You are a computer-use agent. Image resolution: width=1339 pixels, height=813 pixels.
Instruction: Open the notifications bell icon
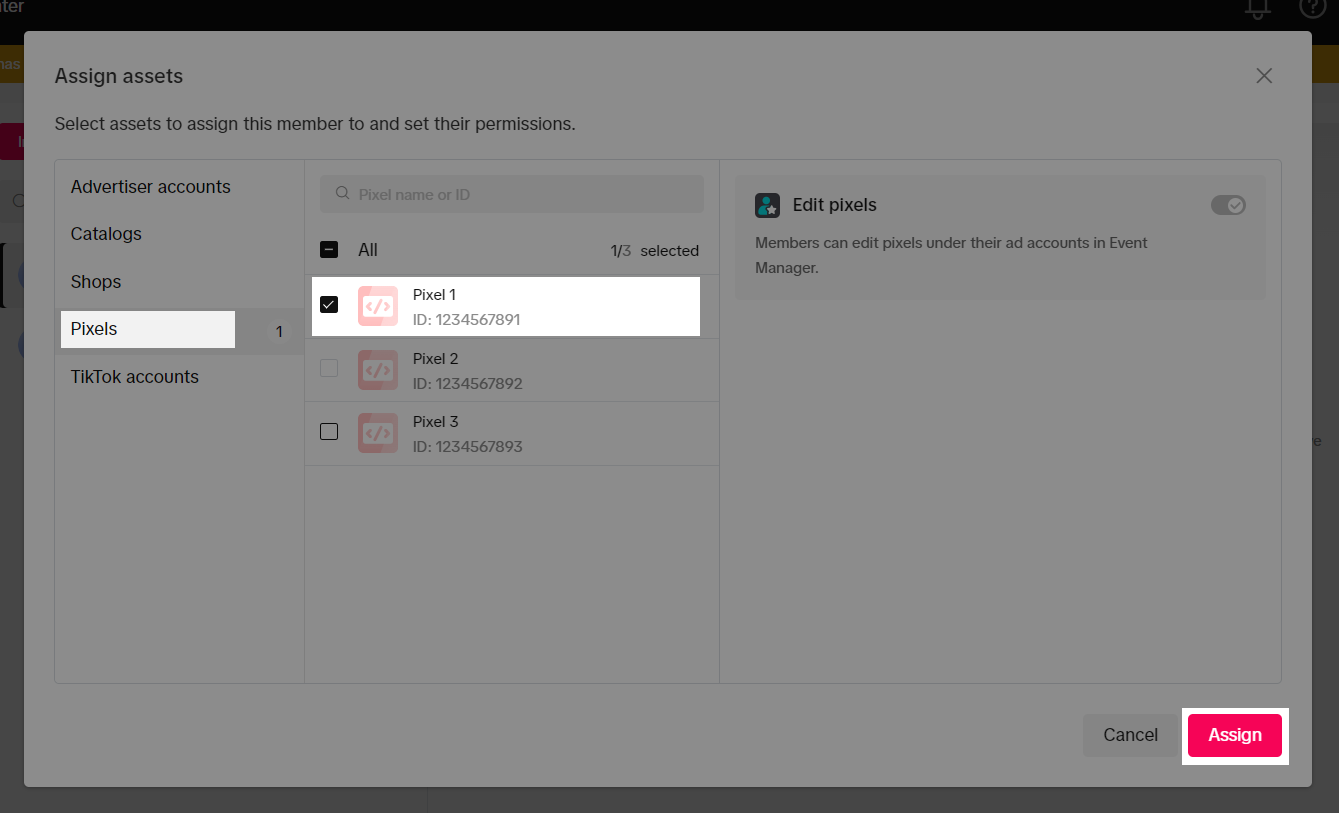(x=1257, y=8)
